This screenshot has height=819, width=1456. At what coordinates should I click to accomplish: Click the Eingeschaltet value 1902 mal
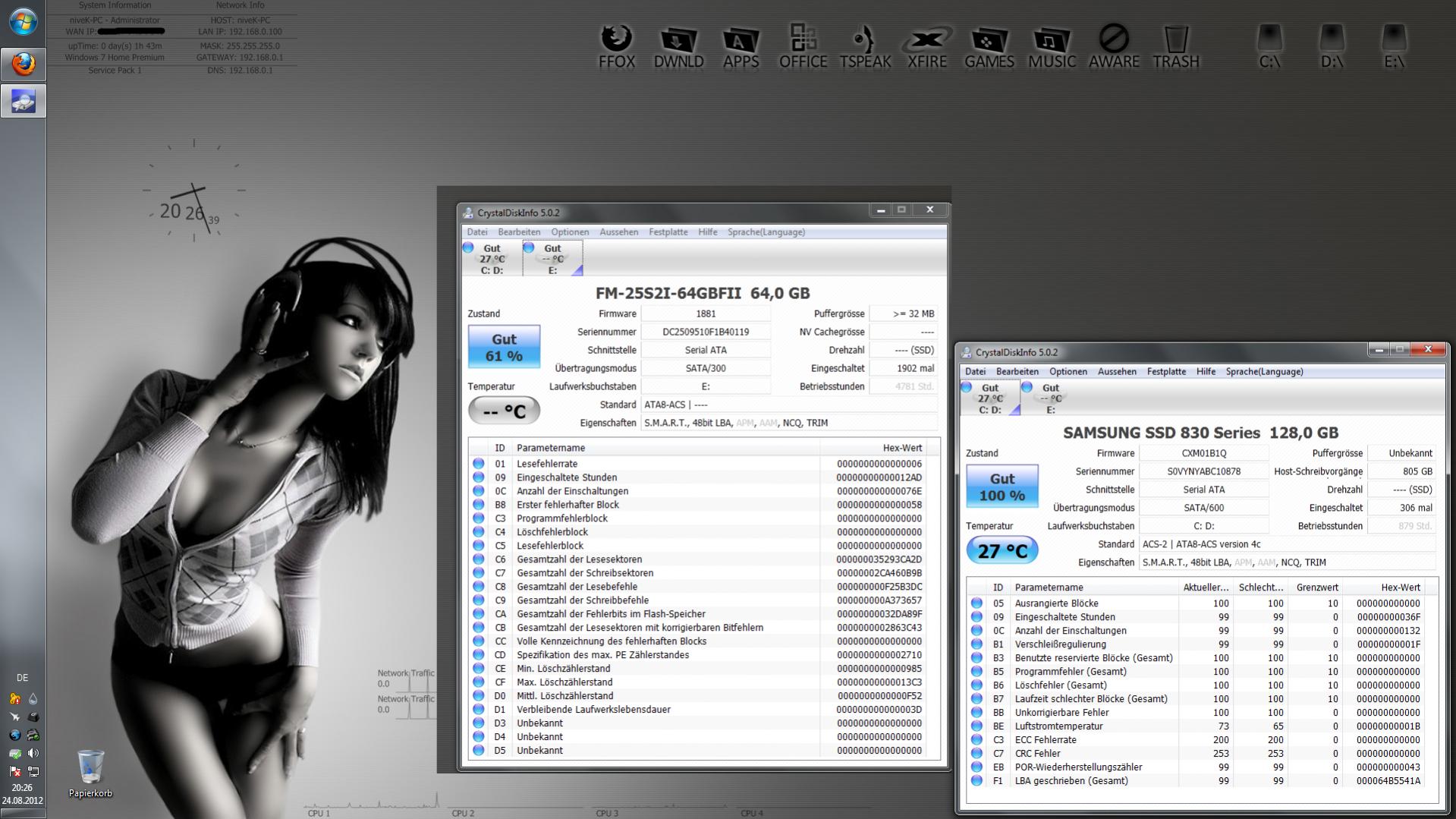click(903, 368)
